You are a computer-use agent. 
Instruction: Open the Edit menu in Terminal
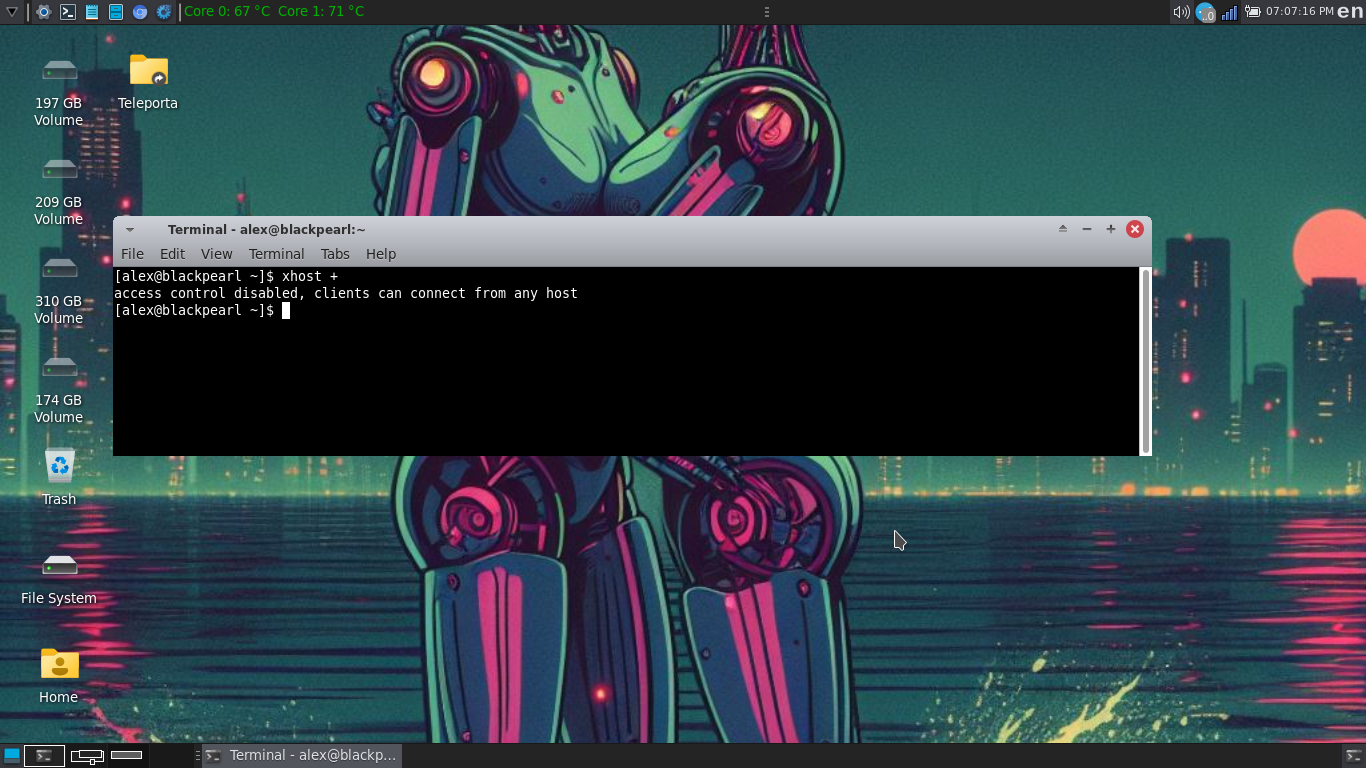[x=172, y=254]
